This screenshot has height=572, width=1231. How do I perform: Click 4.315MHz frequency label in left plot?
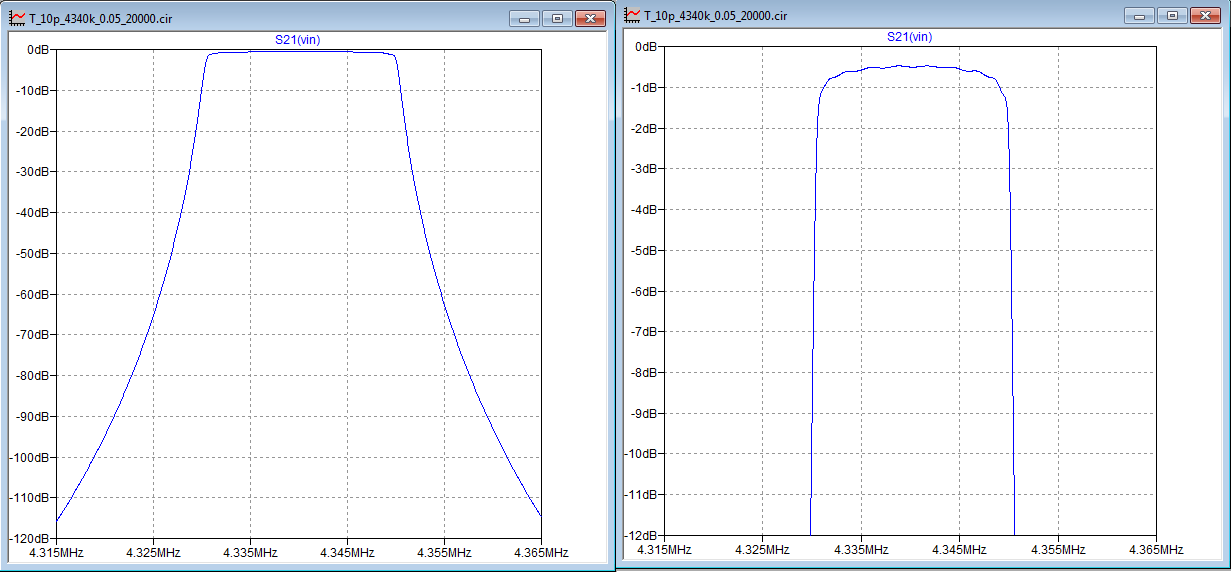coord(56,552)
